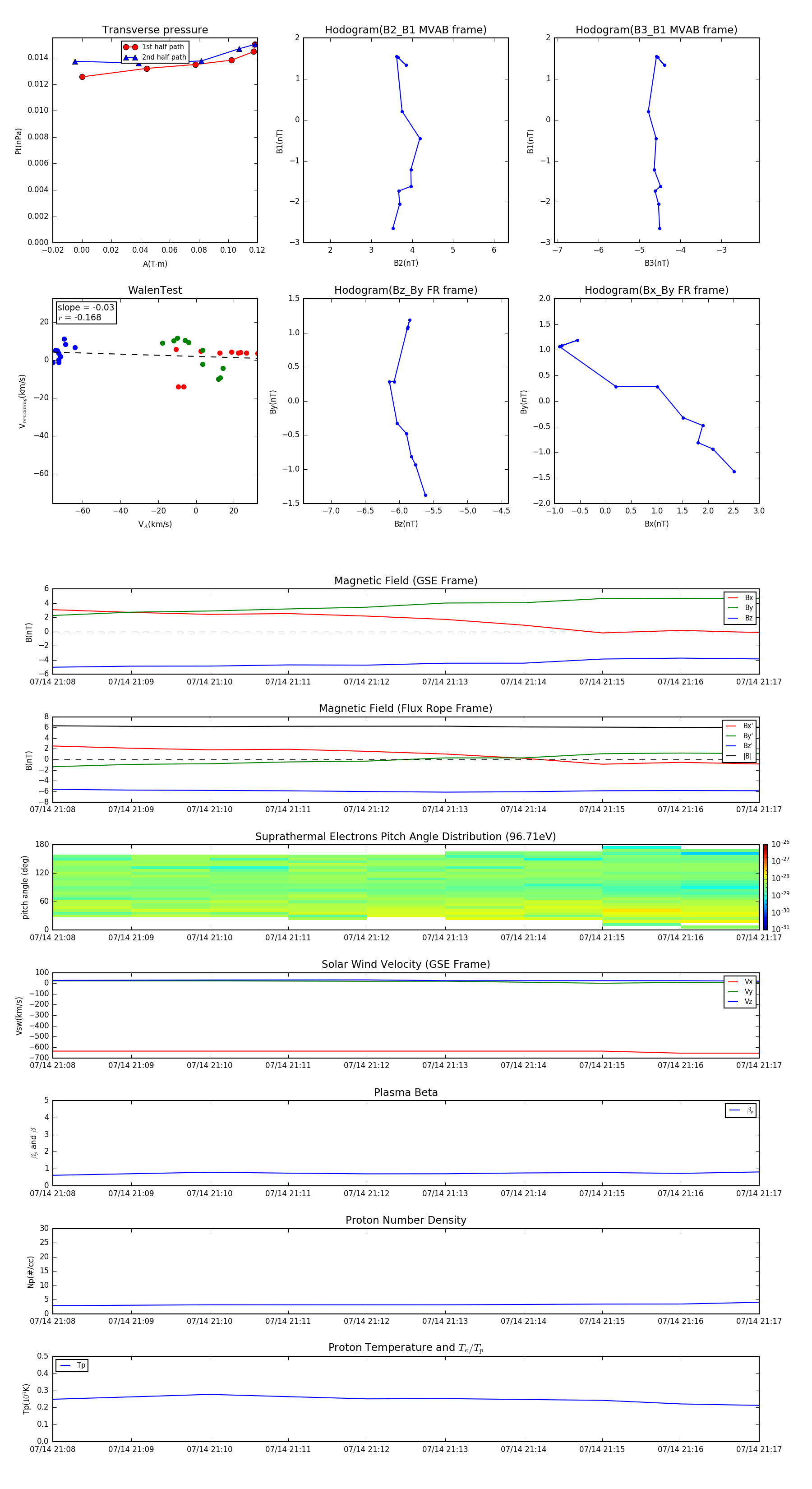Click the '-700' tick on velocity axis
812x1489 pixels.
(38, 1058)
